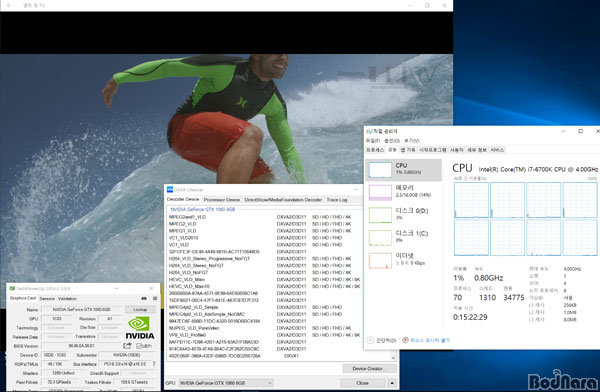Click the fewer details arrow icon in Task Manager

370,340
